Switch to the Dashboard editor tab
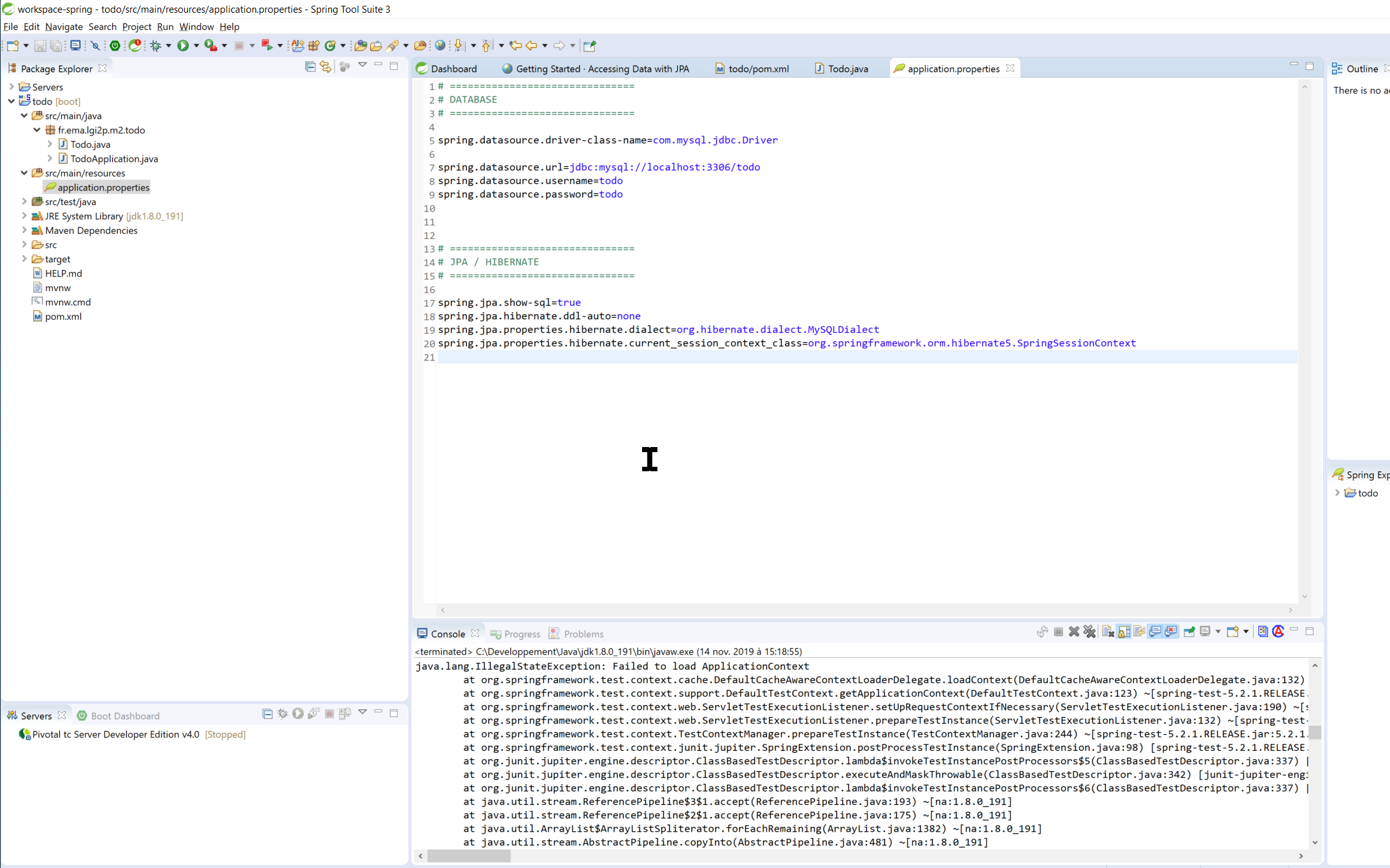 coord(447,69)
